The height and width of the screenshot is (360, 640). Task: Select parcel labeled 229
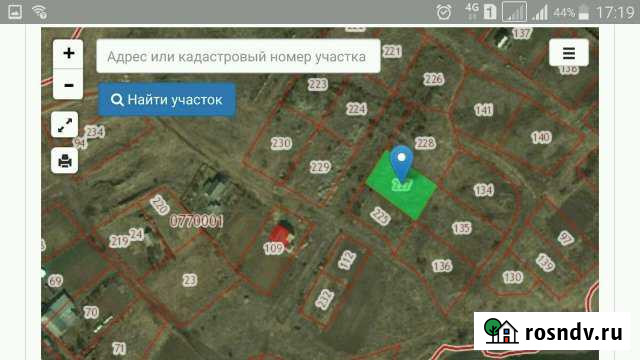coord(320,167)
